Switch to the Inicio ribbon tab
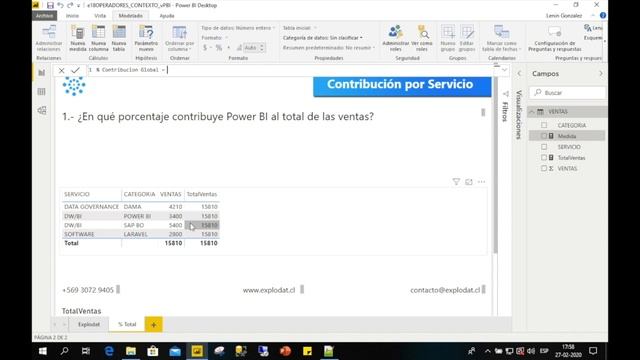This screenshot has height=360, width=640. coord(72,16)
